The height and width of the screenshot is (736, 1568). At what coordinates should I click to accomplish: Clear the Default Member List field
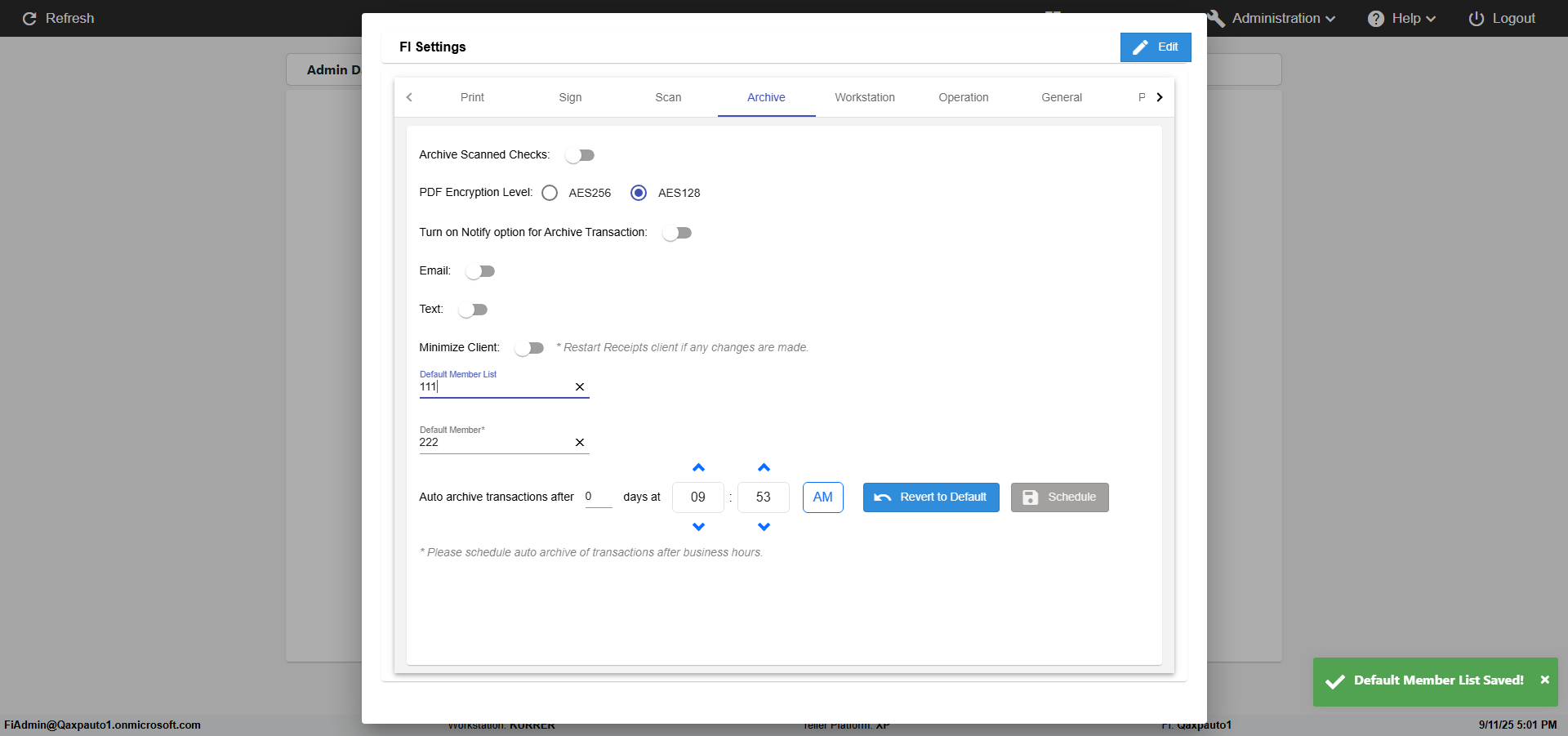580,387
